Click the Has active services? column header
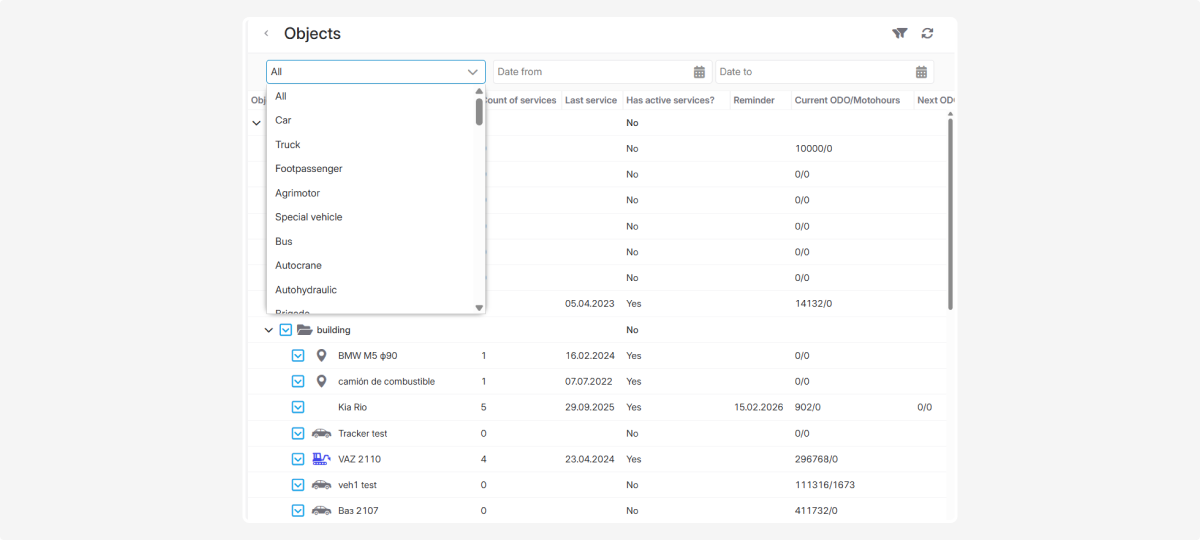This screenshot has width=1200, height=540. click(670, 100)
